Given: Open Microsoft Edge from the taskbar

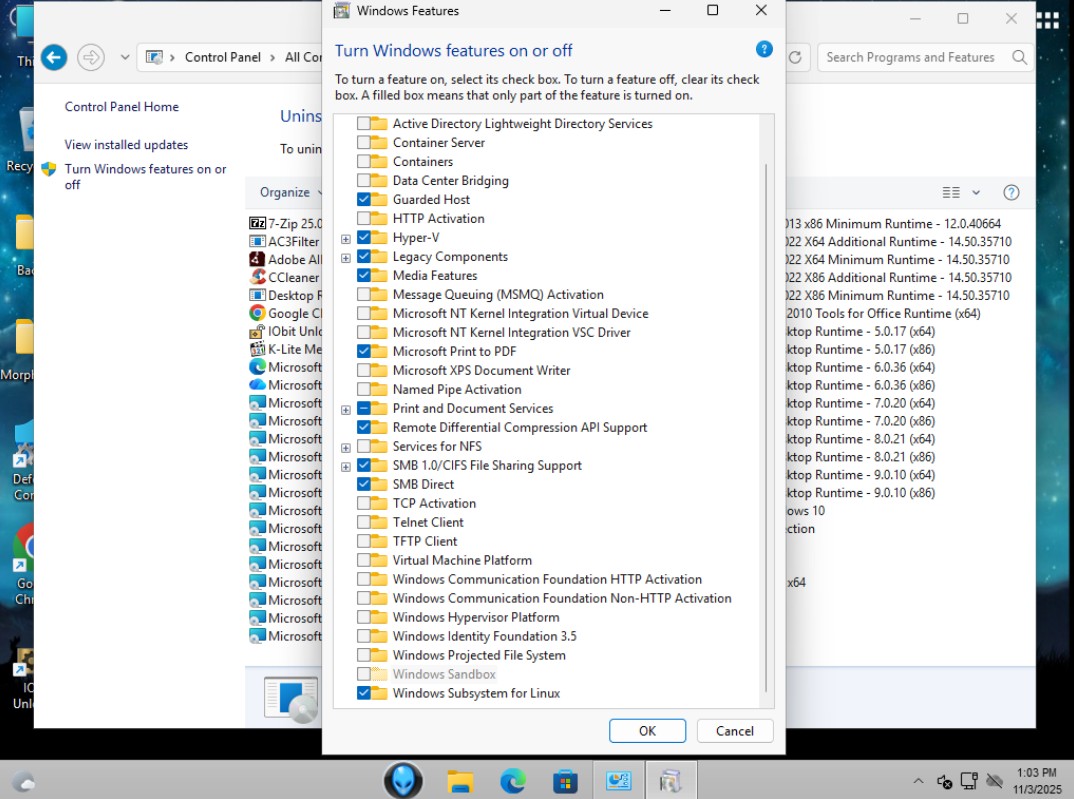Looking at the screenshot, I should point(513,781).
